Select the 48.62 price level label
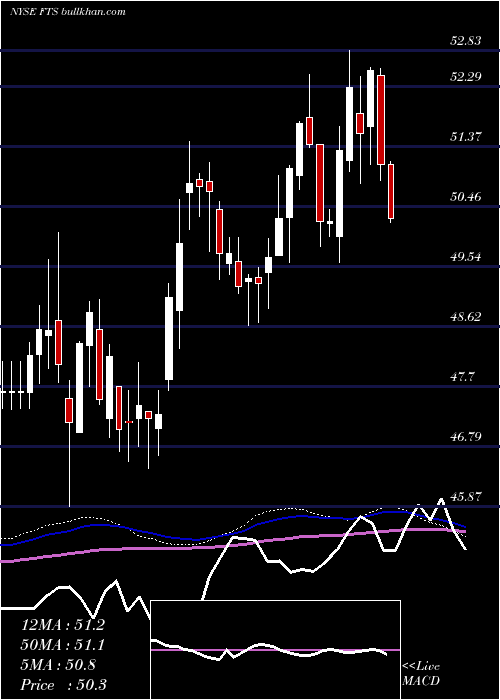 [466, 317]
